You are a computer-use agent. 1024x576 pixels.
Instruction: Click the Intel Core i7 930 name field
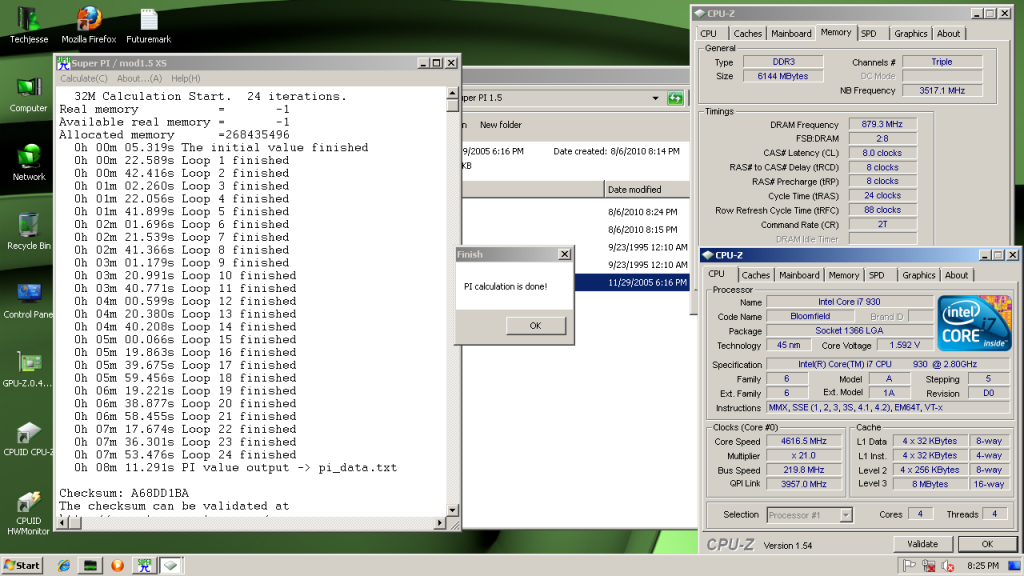coord(849,302)
